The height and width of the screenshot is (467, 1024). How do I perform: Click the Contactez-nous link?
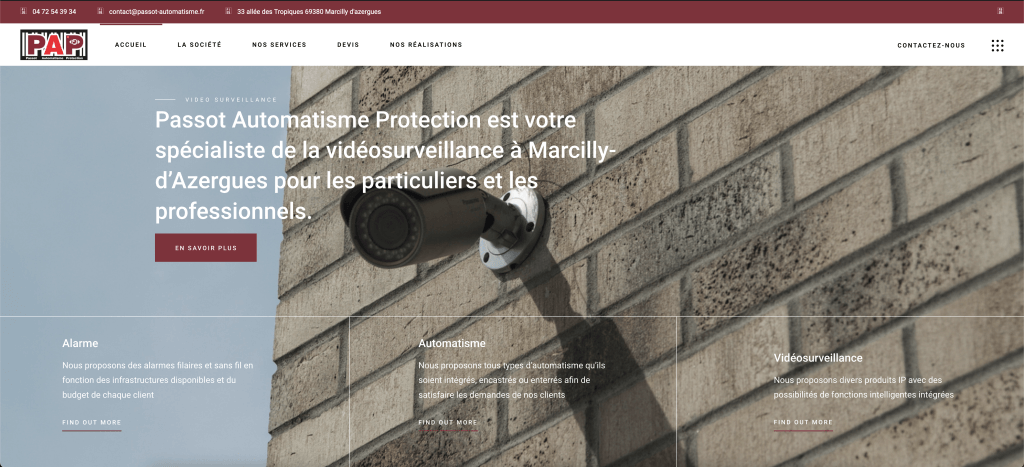(931, 46)
